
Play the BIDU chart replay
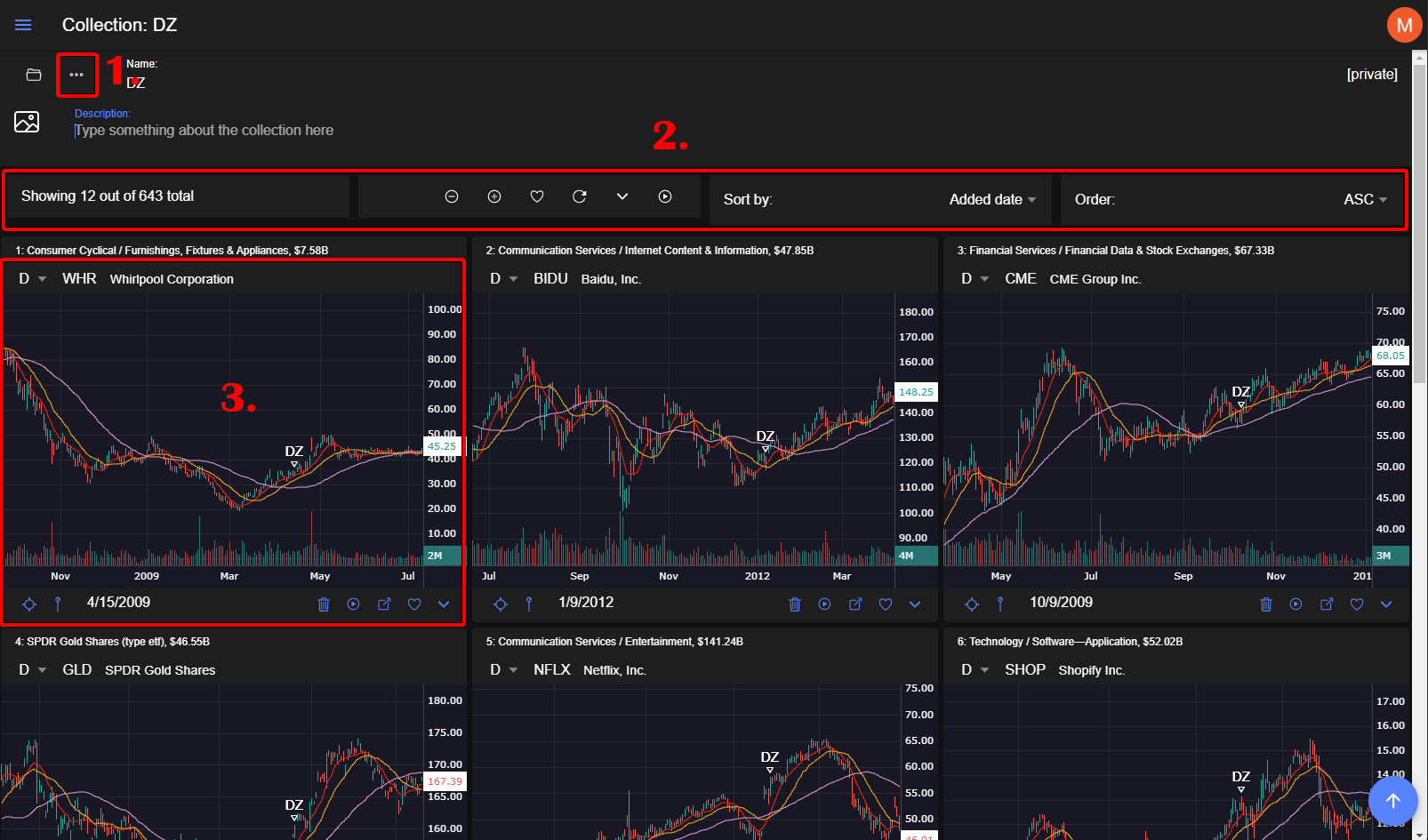point(824,604)
